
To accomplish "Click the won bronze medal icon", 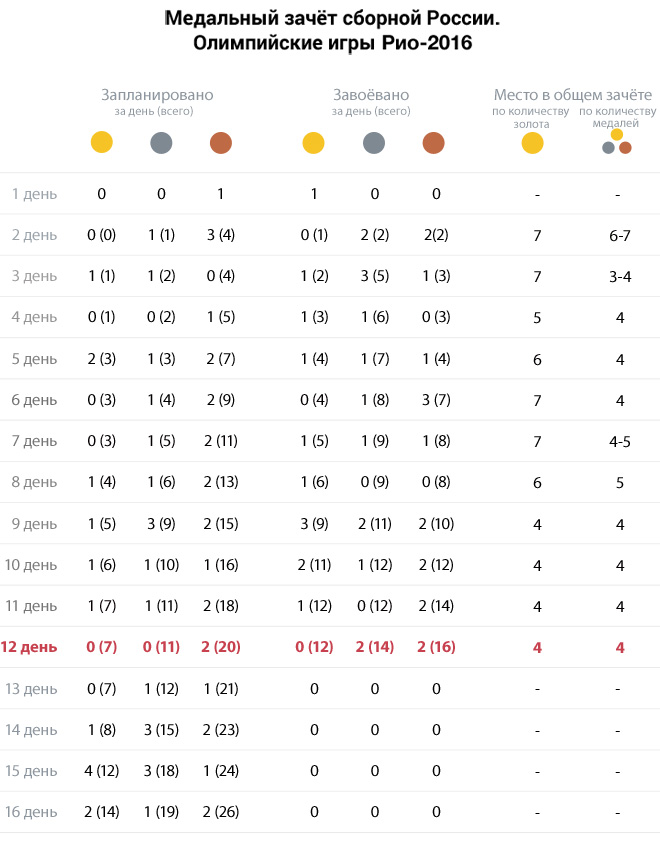I will [434, 143].
